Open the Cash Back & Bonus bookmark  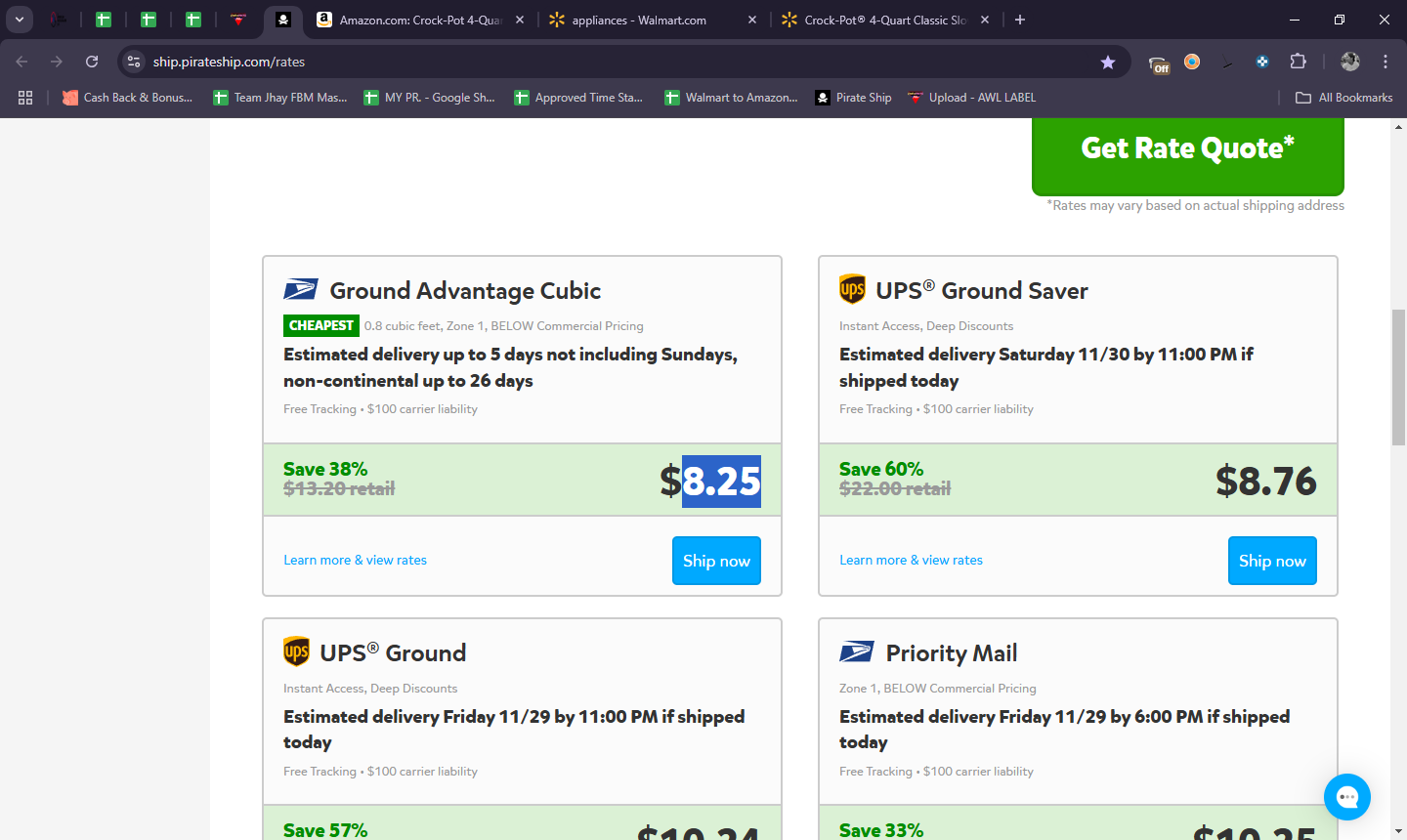point(127,98)
